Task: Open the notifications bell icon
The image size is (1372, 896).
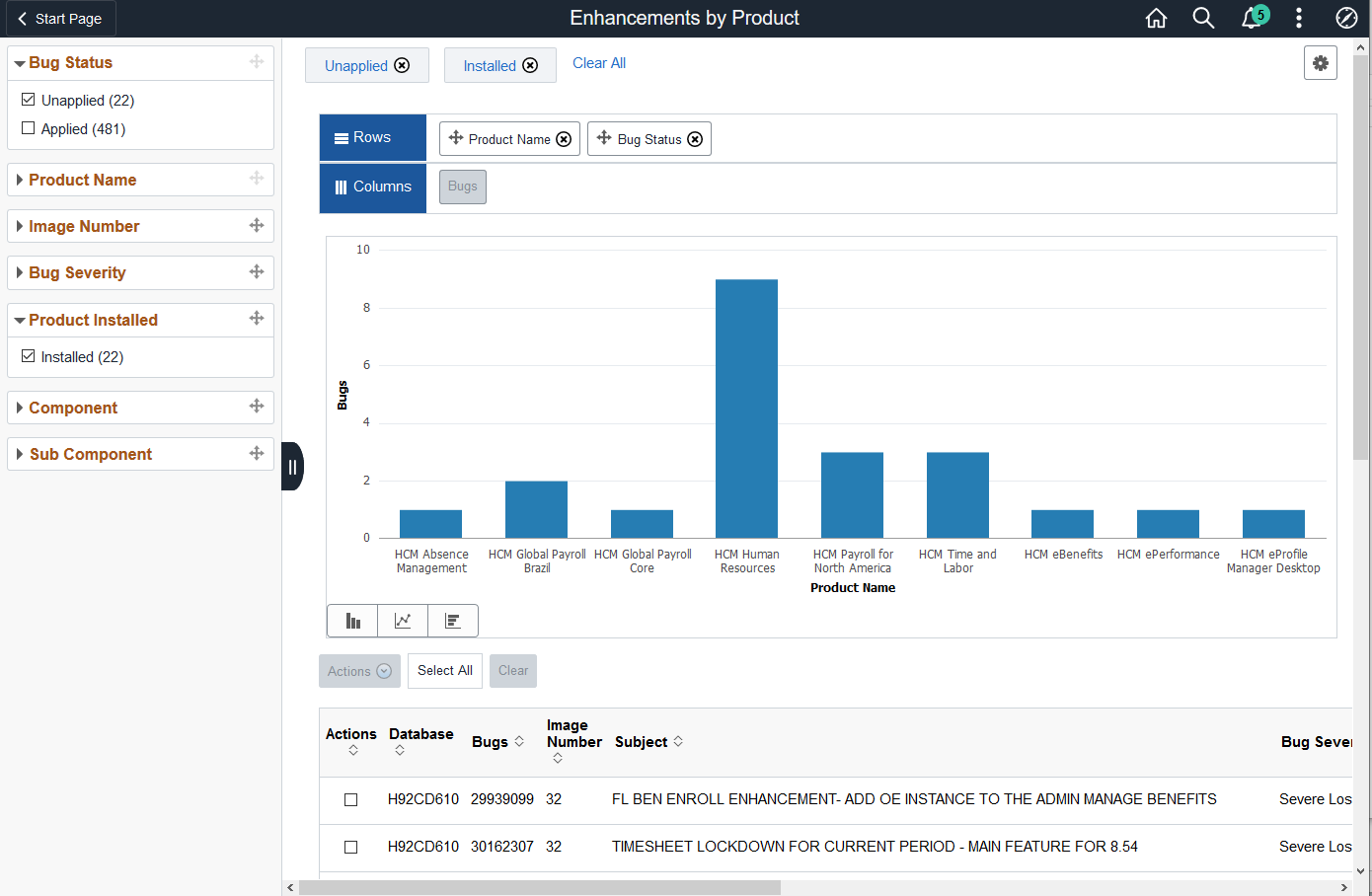Action: tap(1252, 18)
